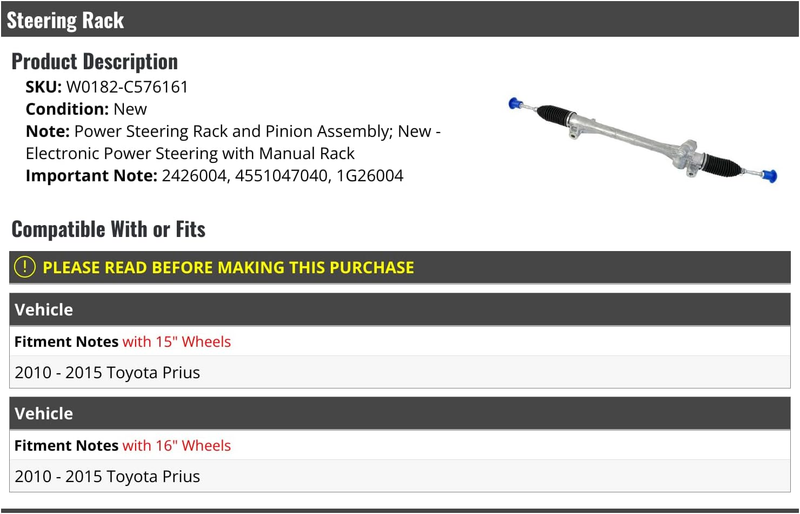The height and width of the screenshot is (514, 800).
Task: Click the Fitment Notes label for 16" wheels
Action: (66, 445)
